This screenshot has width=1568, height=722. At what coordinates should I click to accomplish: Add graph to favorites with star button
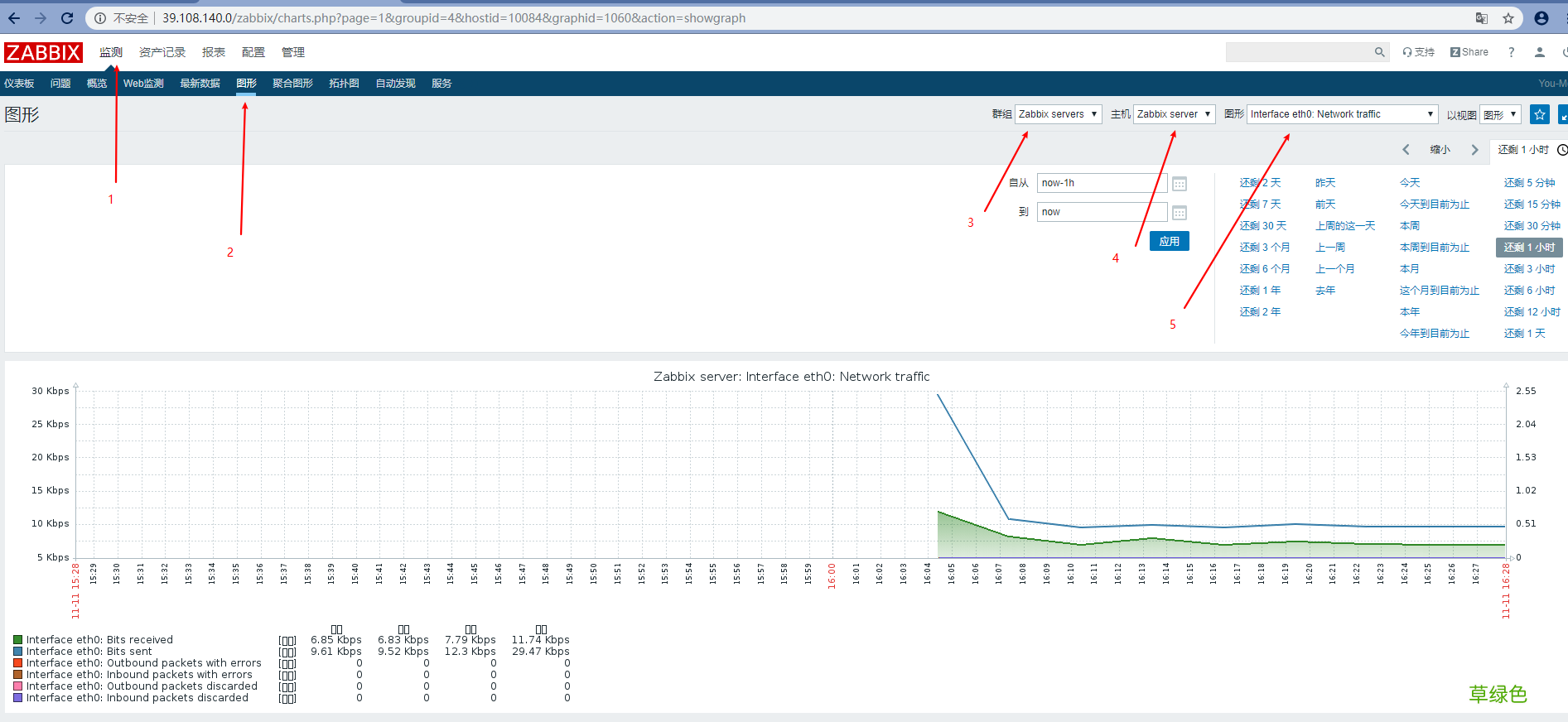point(1539,115)
